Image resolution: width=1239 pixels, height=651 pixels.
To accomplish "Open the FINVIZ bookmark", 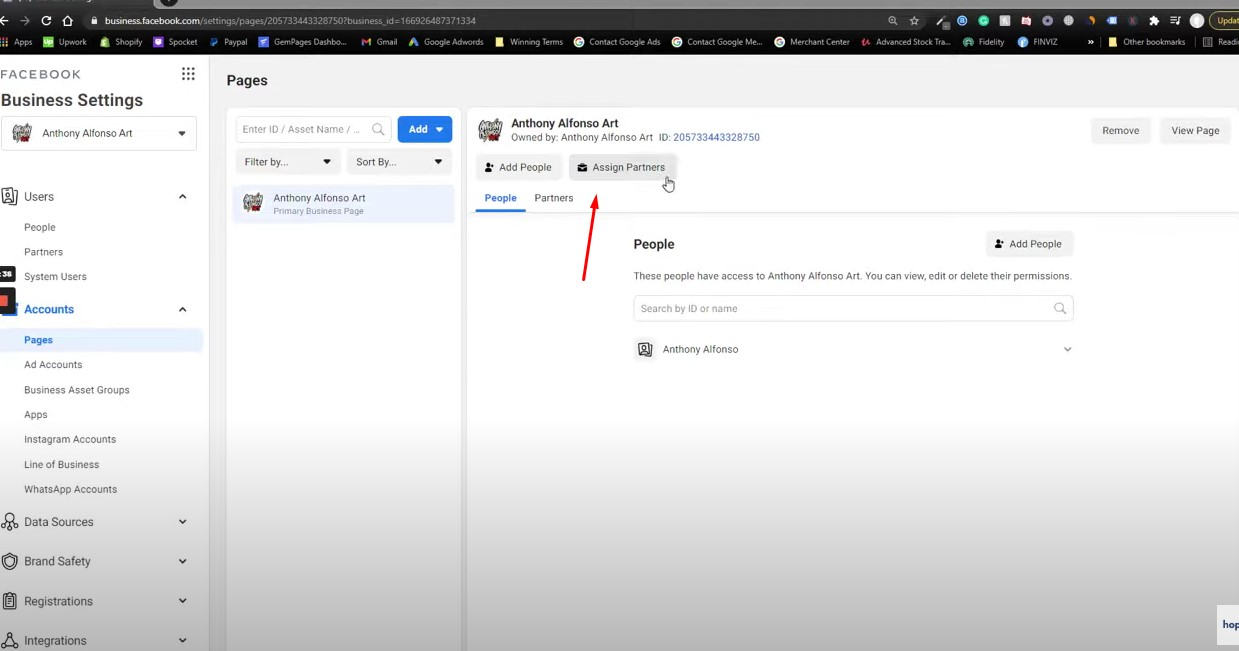I will click(x=1038, y=42).
